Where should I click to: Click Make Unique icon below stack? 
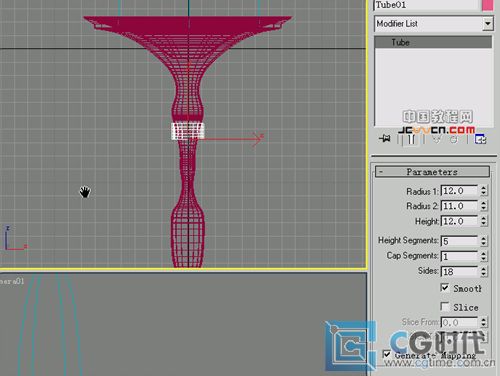(x=436, y=139)
